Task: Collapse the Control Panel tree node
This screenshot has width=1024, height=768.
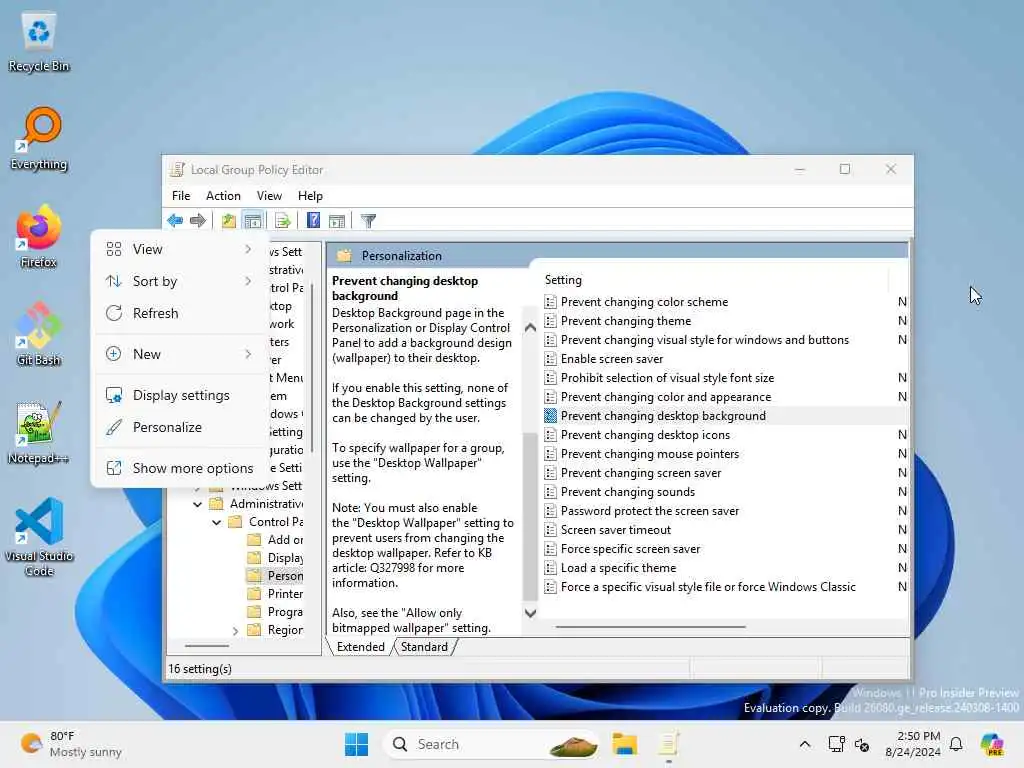Action: [x=216, y=522]
